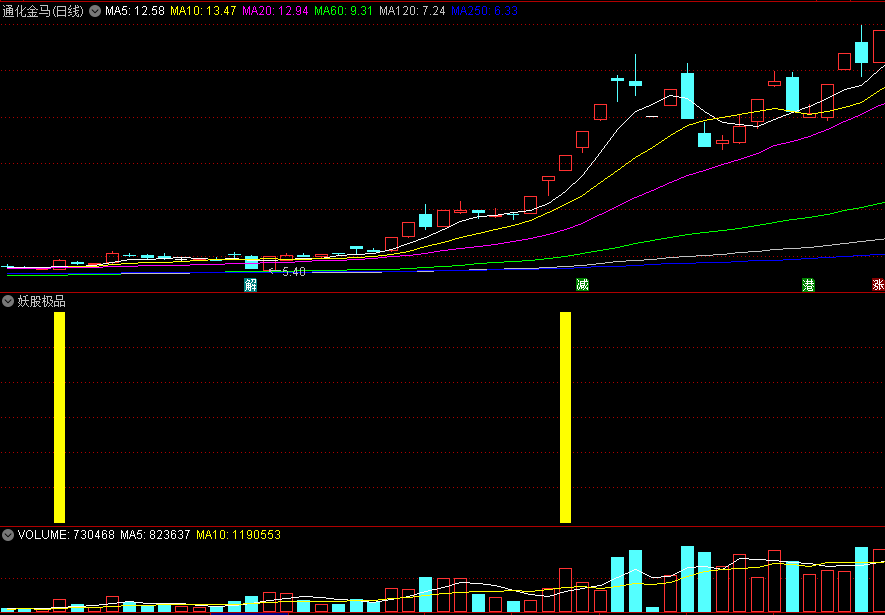Click the MA60: 9.31 label

pyautogui.click(x=343, y=11)
